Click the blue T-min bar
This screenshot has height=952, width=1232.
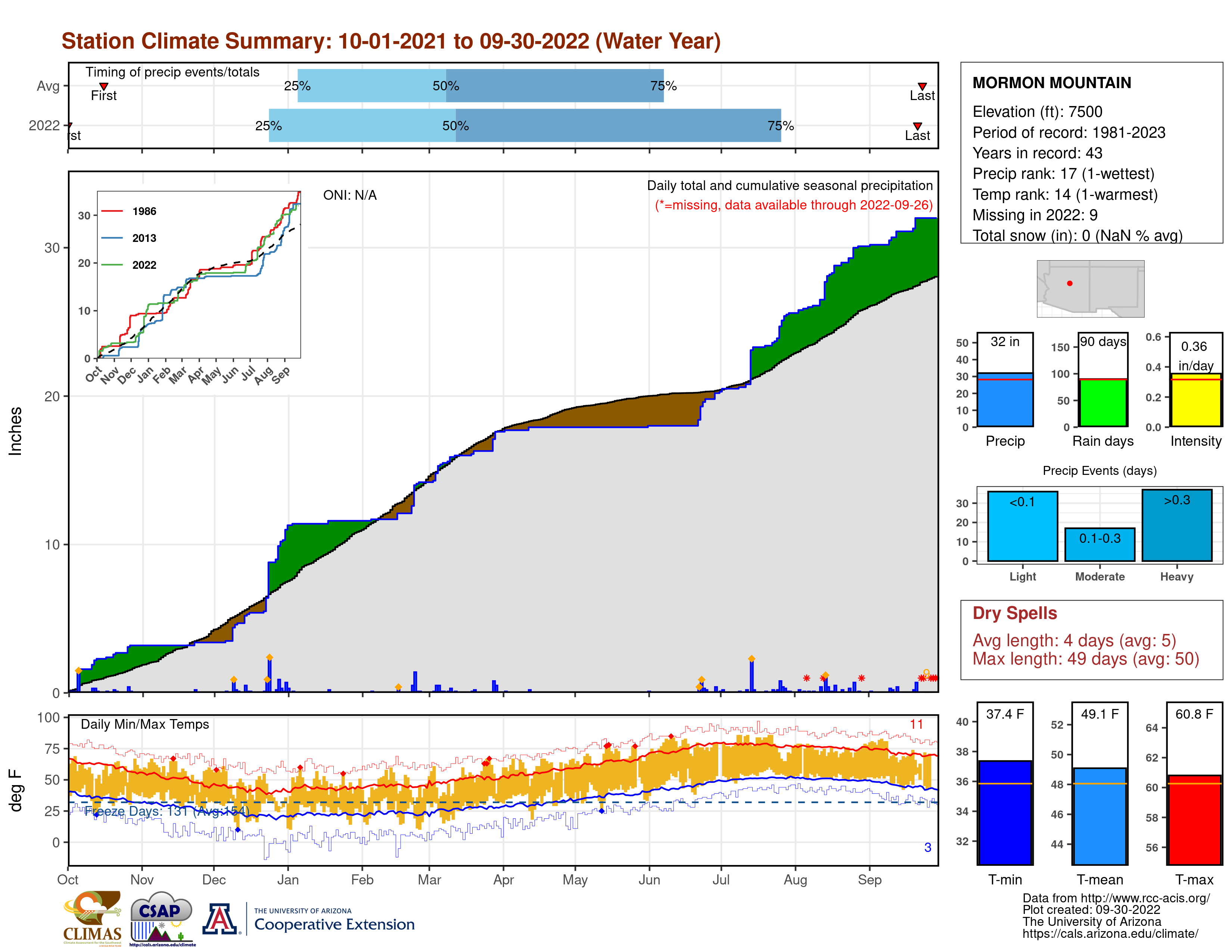click(1005, 813)
